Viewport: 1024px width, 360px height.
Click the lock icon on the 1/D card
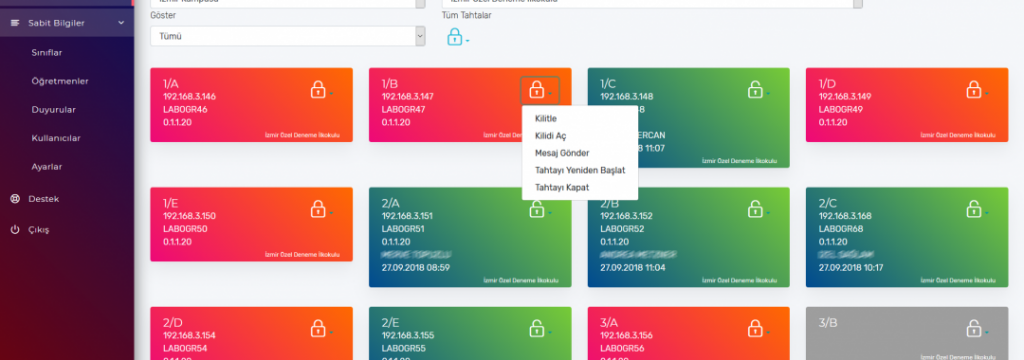pos(974,89)
